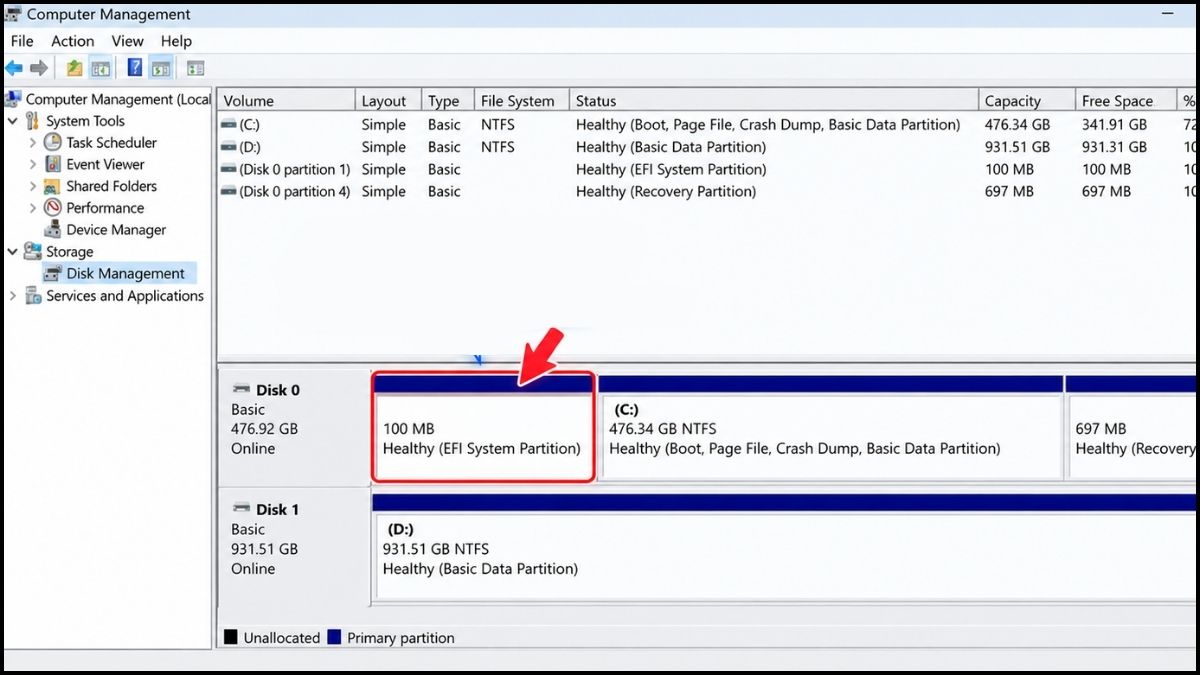Click the drive icon for Disk 0 partition 1
This screenshot has height=675, width=1200.
[x=228, y=169]
